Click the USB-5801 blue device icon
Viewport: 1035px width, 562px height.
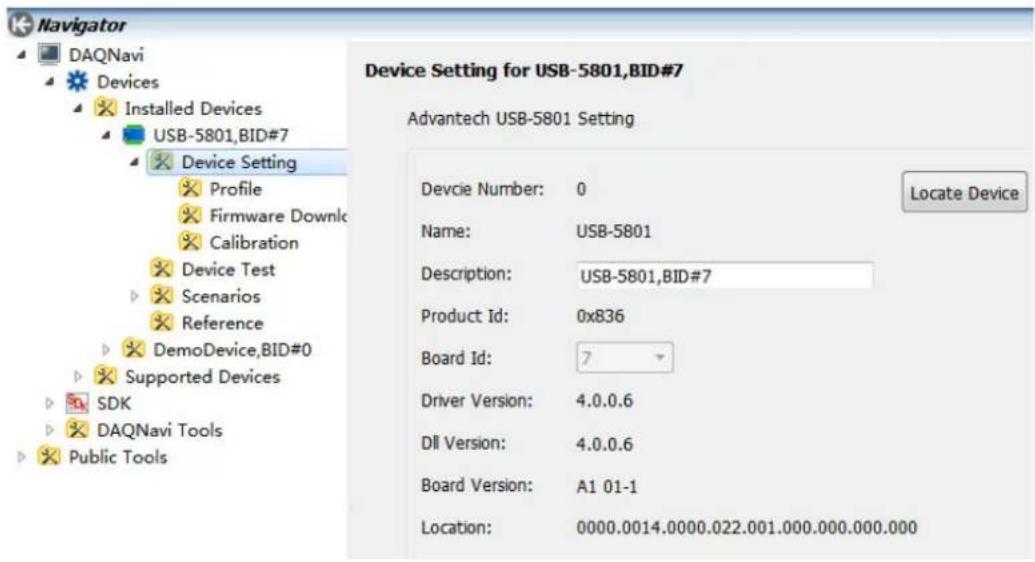134,135
